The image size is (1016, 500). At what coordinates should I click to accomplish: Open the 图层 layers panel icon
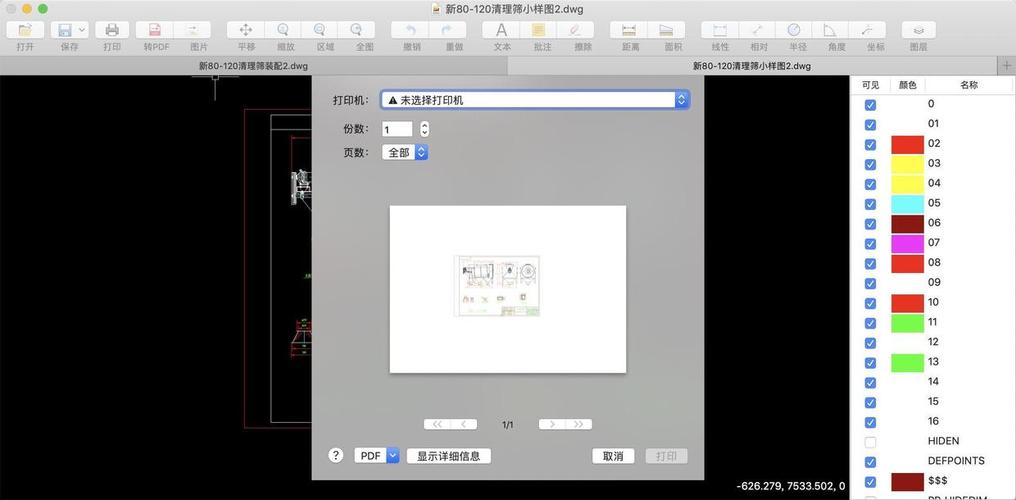point(918,31)
